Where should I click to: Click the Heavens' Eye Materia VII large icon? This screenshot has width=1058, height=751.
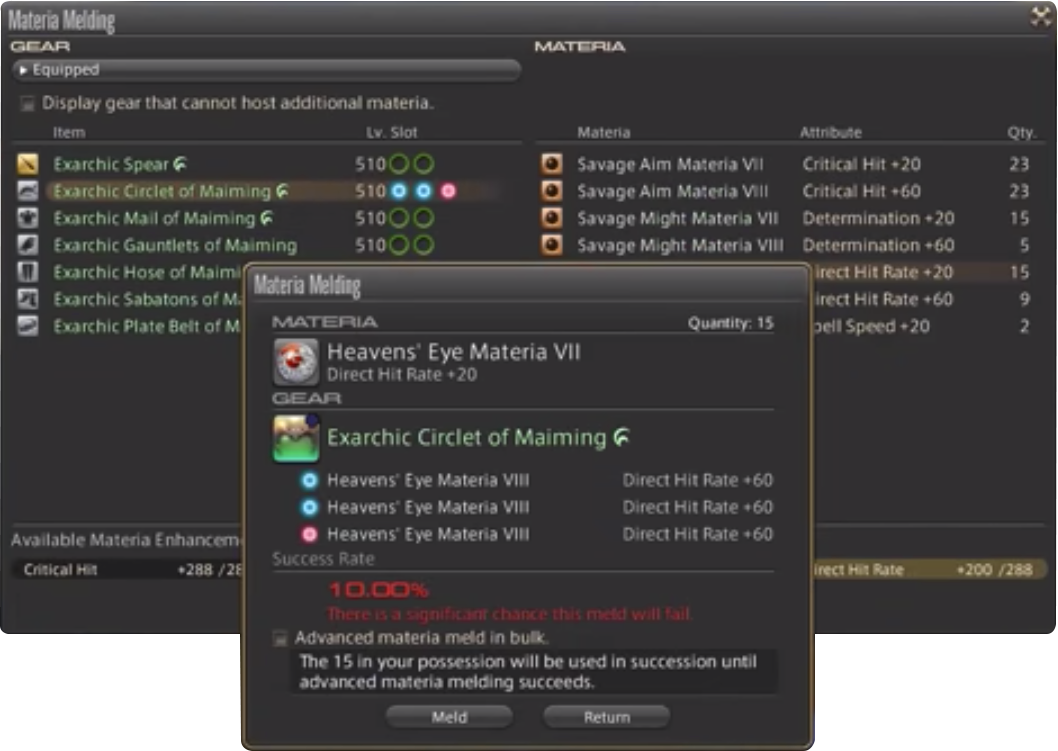pos(296,362)
